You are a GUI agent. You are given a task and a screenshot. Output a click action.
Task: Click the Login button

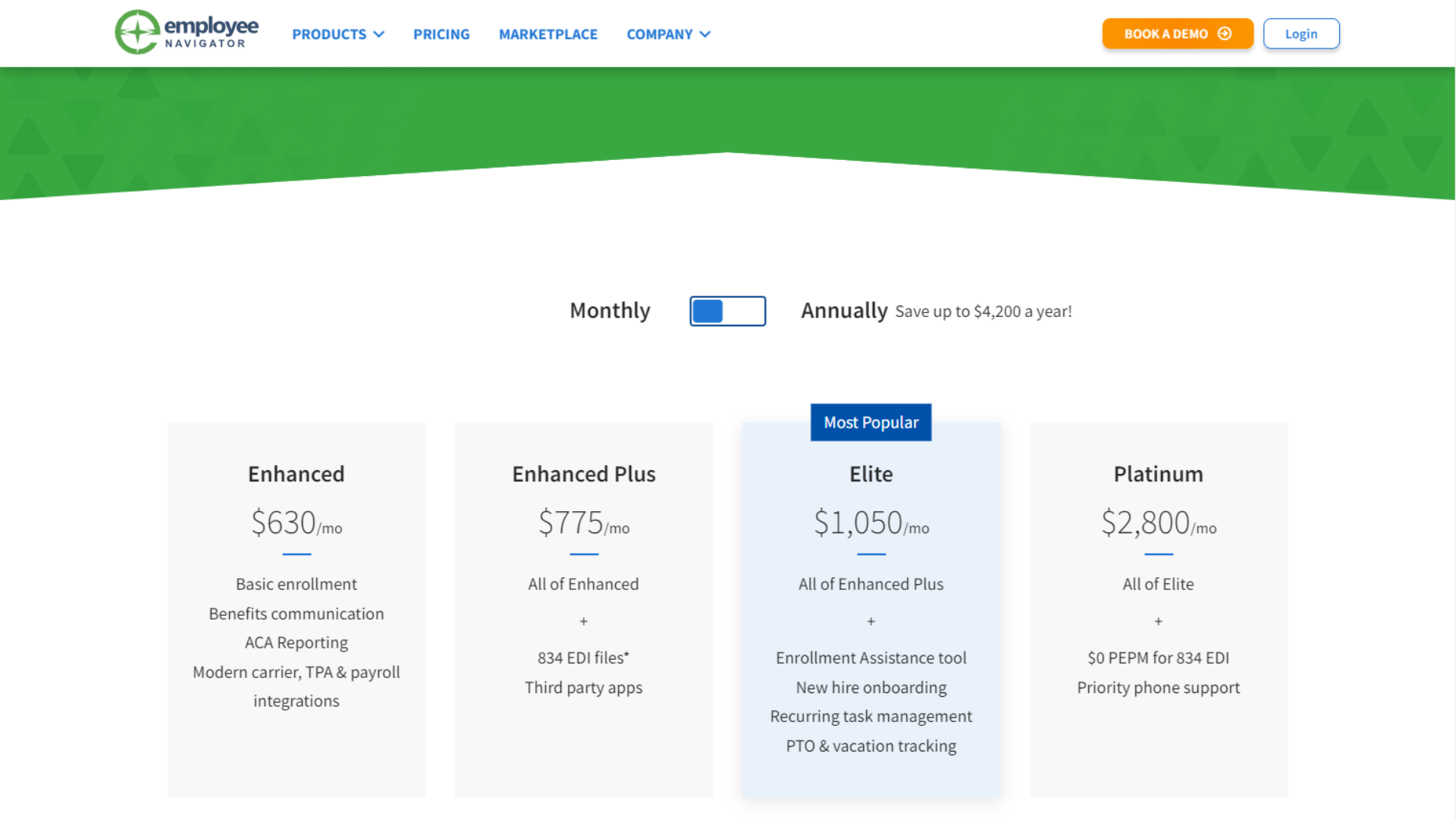1301,34
